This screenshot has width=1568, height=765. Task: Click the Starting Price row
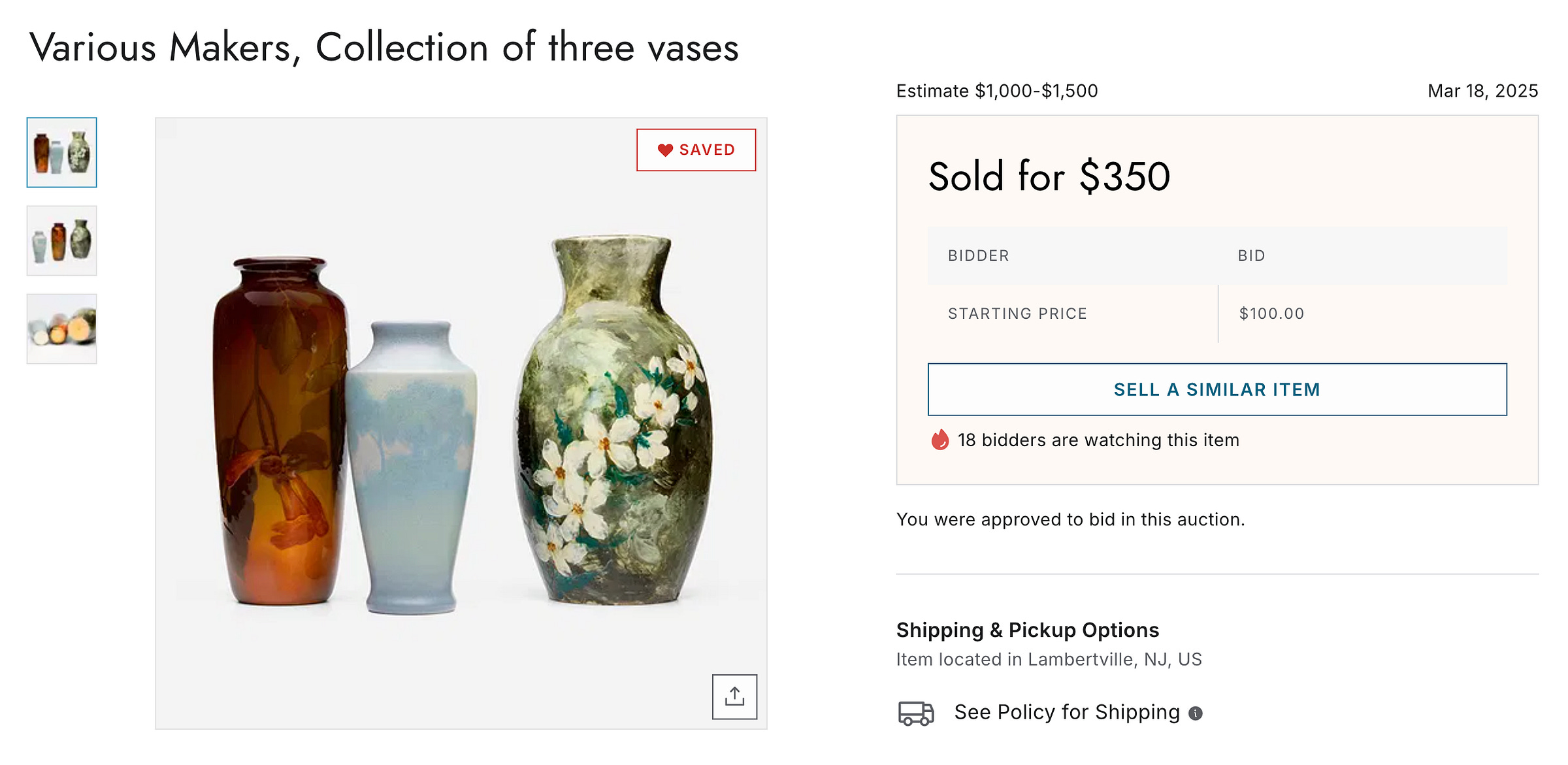pyautogui.click(x=1217, y=314)
